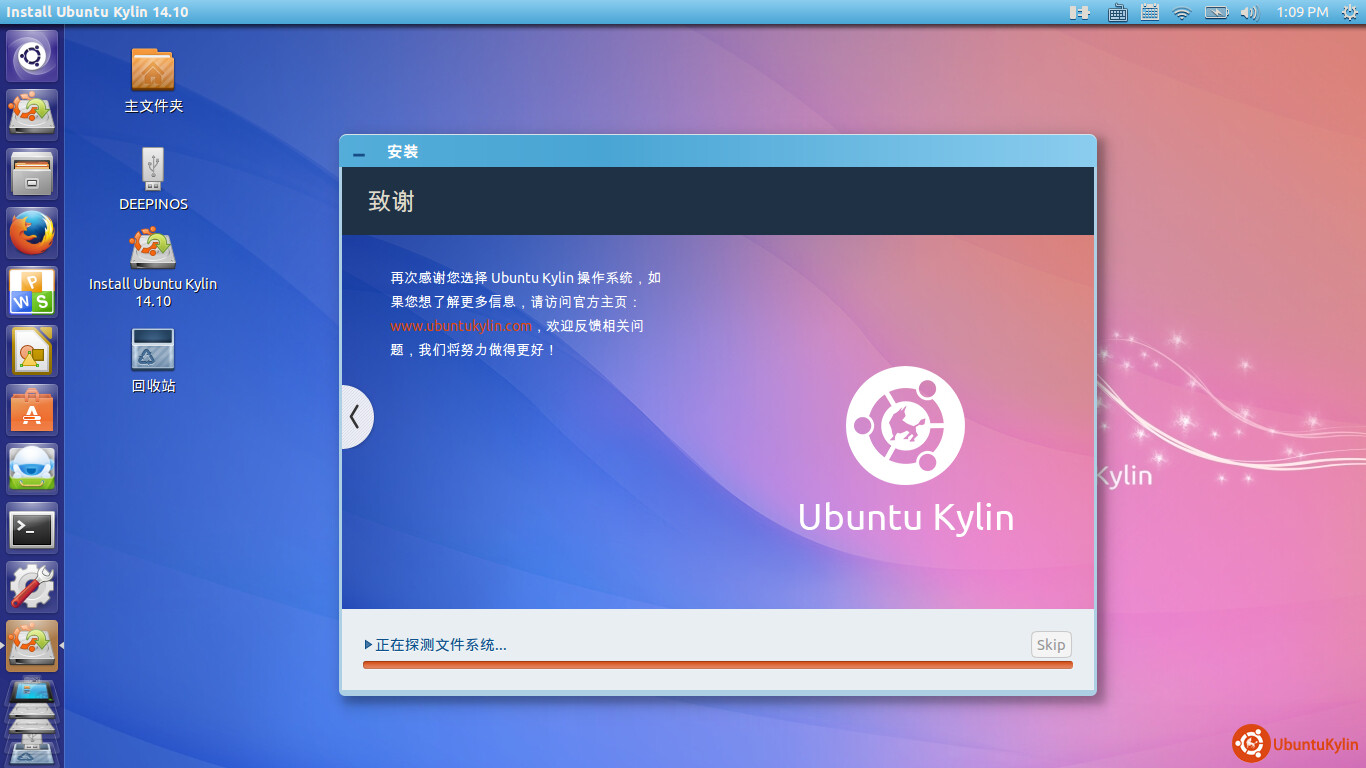Open the volume sound indicator menu
The width and height of the screenshot is (1366, 768).
[1248, 12]
